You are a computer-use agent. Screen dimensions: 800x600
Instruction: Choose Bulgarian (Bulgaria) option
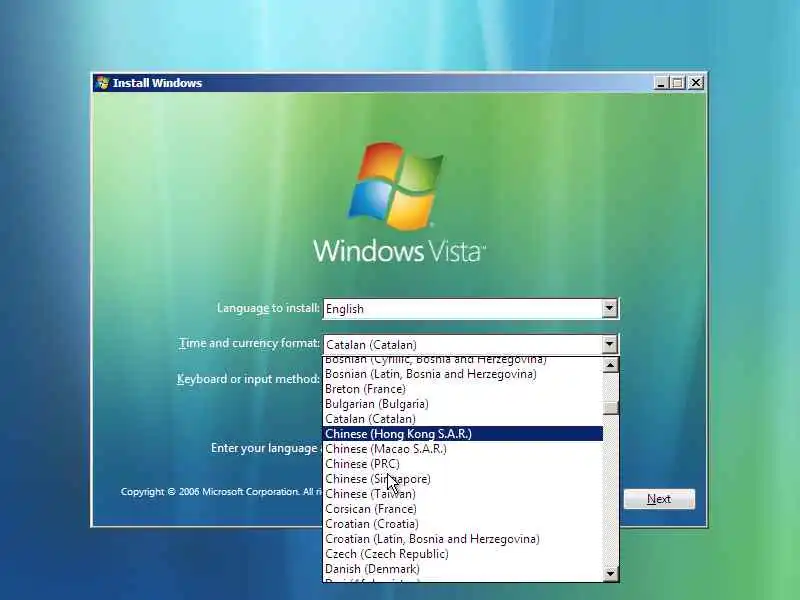point(463,404)
